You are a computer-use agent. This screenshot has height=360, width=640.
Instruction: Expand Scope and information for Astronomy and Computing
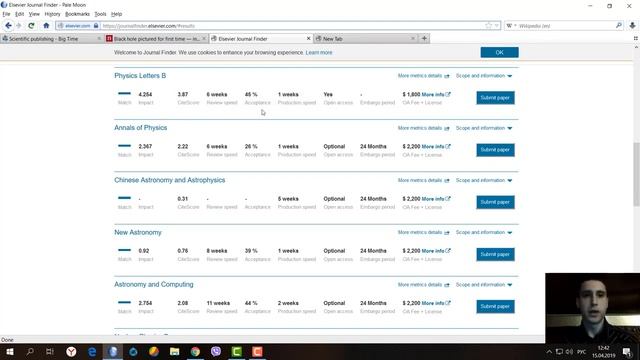[484, 285]
